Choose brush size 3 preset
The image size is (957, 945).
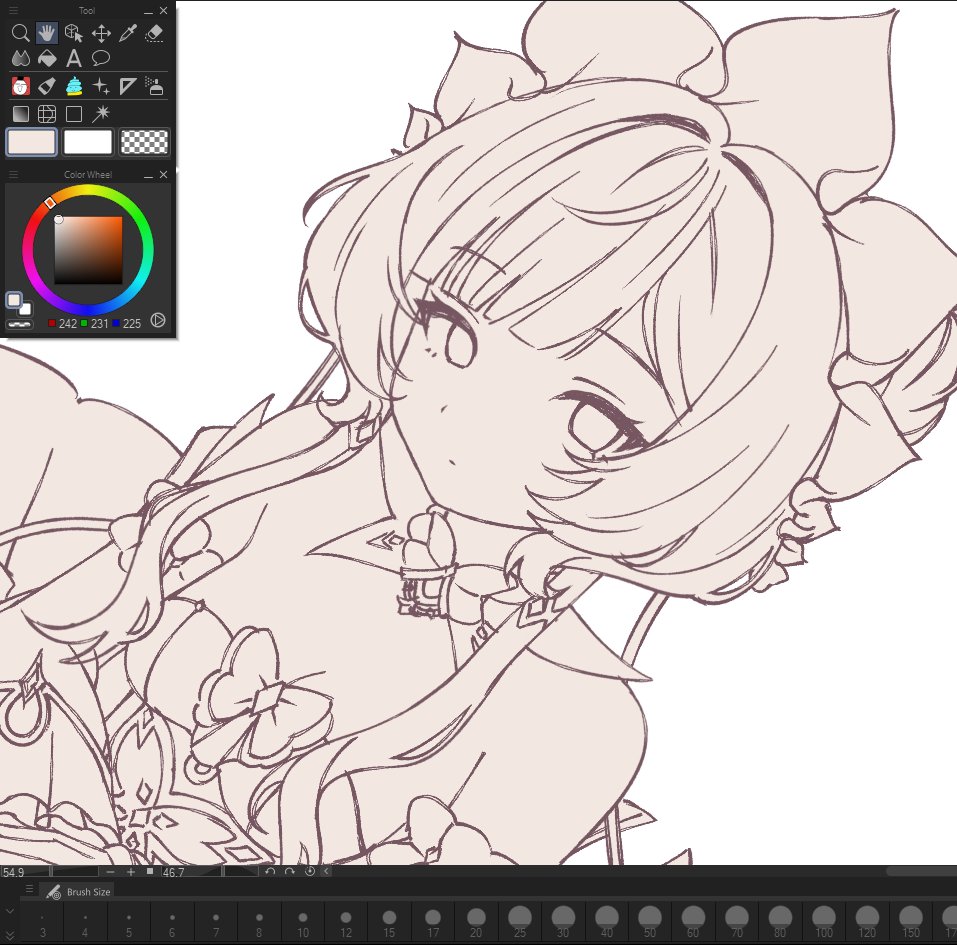42,922
